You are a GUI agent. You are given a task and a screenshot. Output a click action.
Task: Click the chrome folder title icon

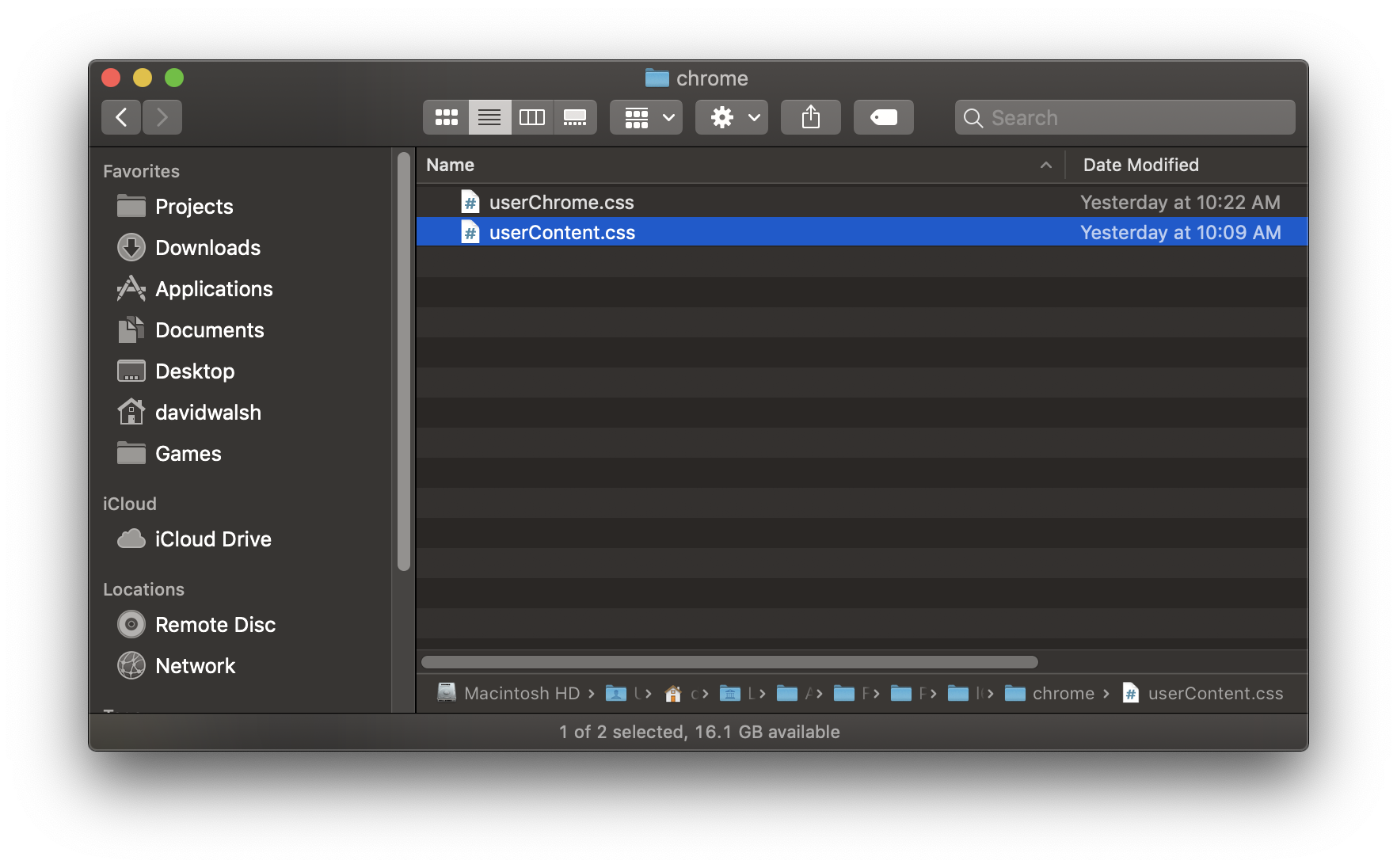coord(657,78)
